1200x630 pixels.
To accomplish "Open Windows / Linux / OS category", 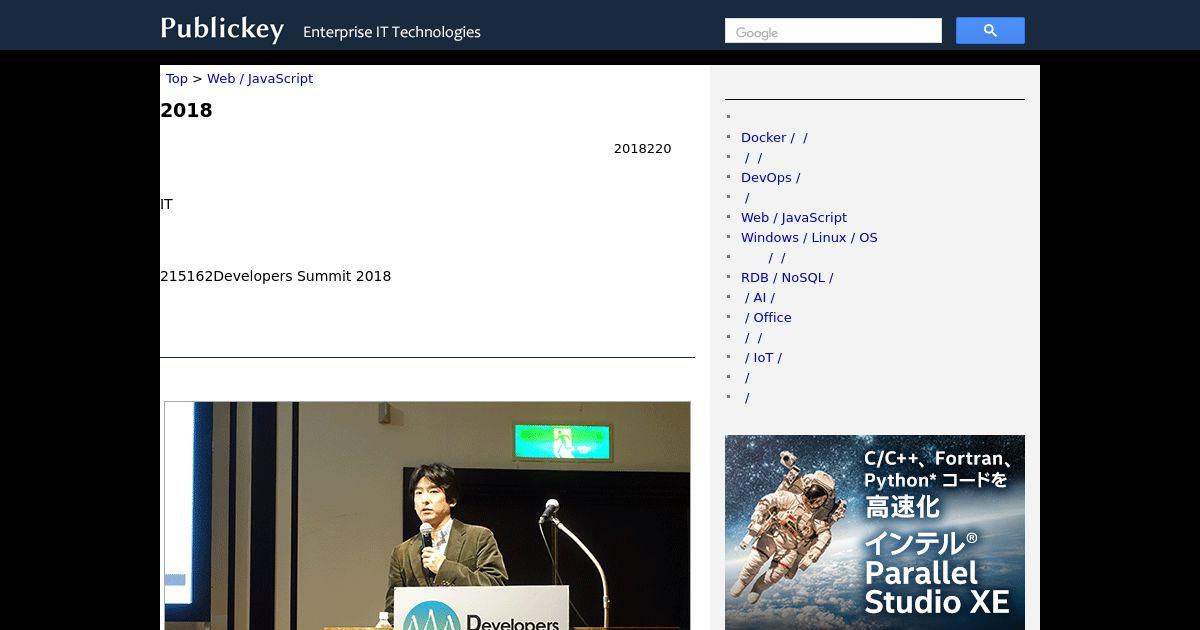I will click(809, 238).
